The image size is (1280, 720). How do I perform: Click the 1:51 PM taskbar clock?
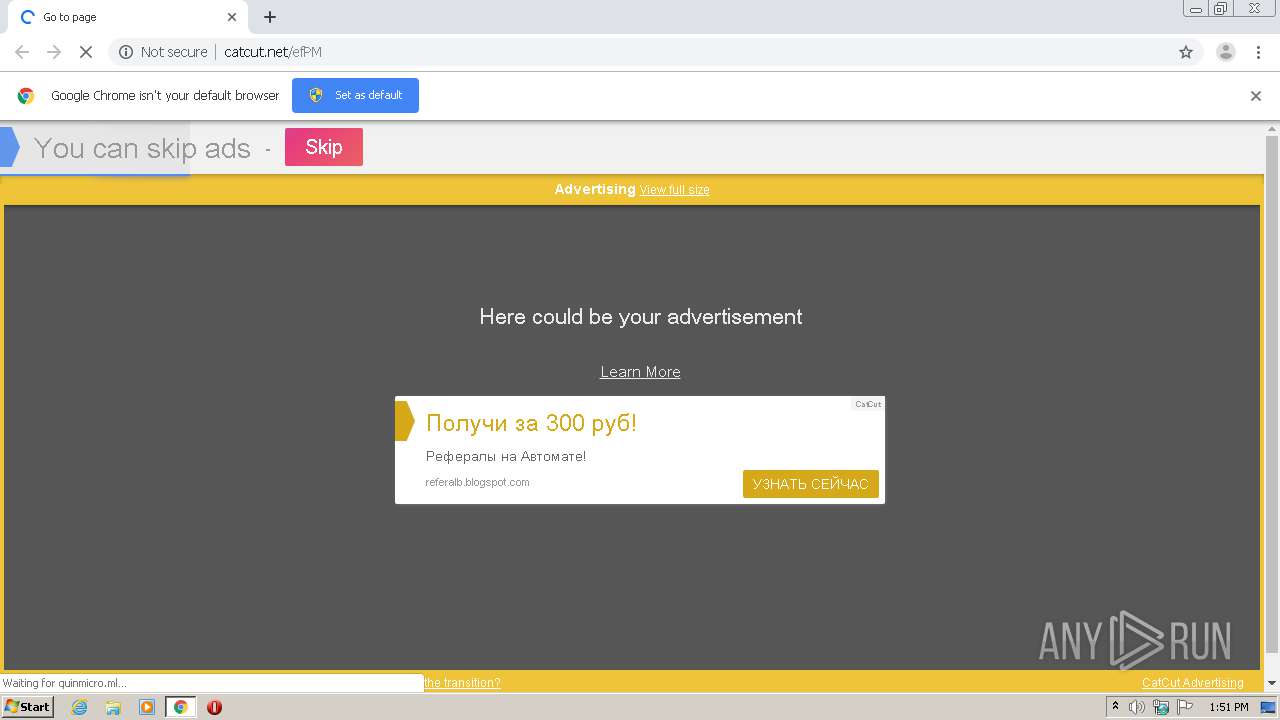1229,707
